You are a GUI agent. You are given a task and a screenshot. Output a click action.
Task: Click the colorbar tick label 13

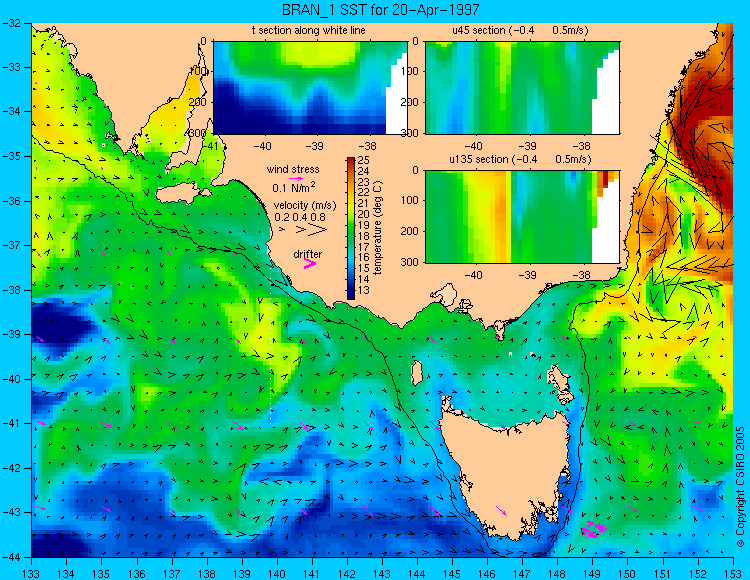(x=364, y=291)
